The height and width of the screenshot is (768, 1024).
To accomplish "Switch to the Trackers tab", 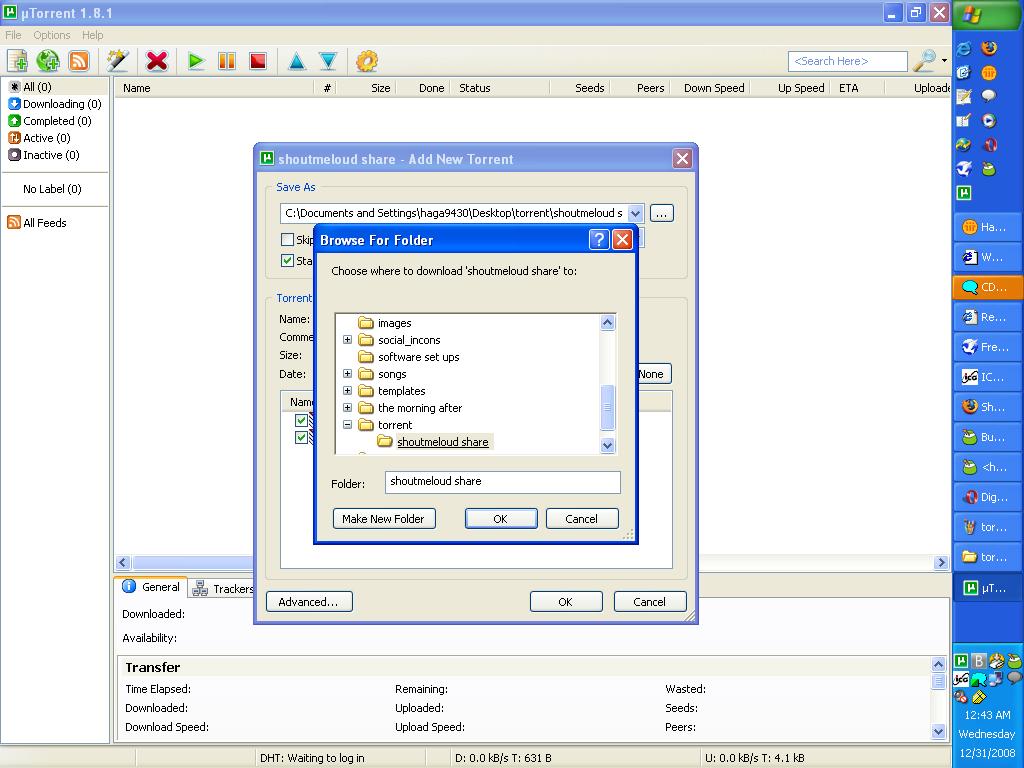I will (223, 589).
